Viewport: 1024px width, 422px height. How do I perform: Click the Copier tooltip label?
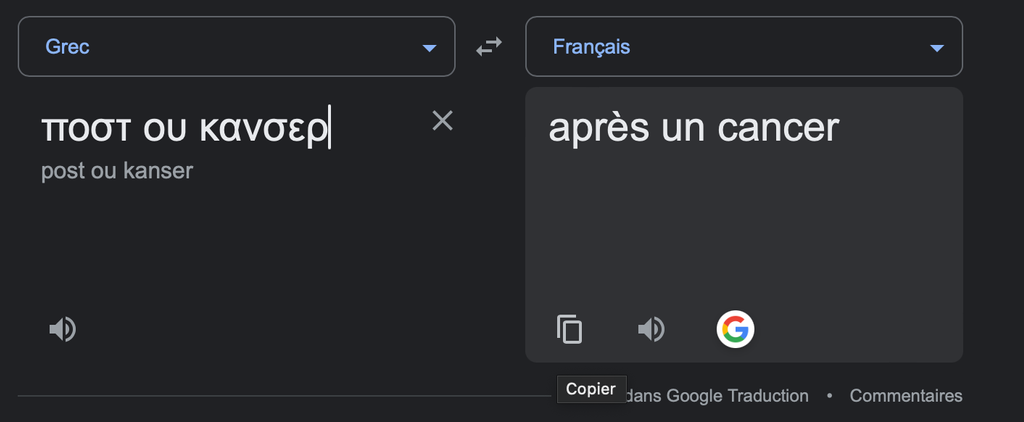click(591, 389)
